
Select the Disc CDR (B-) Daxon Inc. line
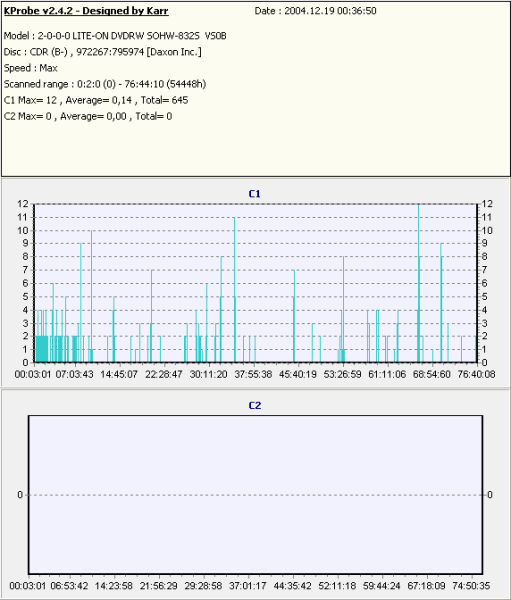point(103,52)
